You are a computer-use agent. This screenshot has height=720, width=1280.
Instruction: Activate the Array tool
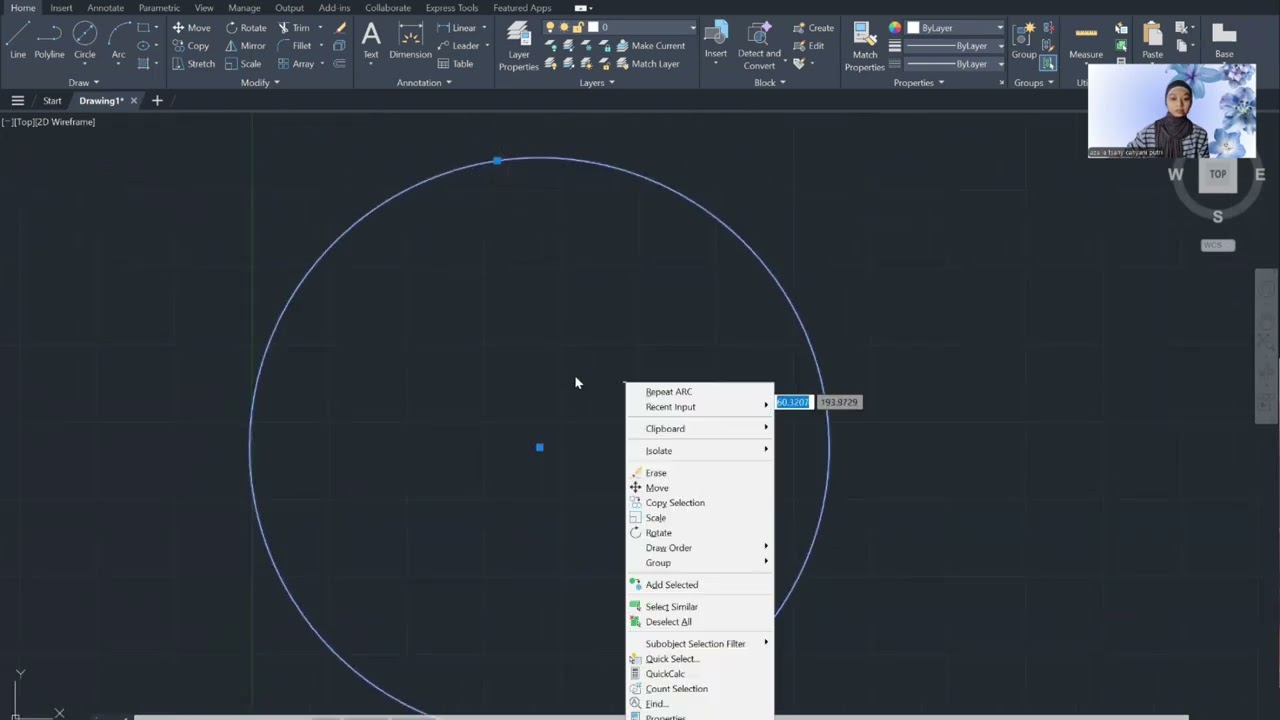pyautogui.click(x=296, y=64)
